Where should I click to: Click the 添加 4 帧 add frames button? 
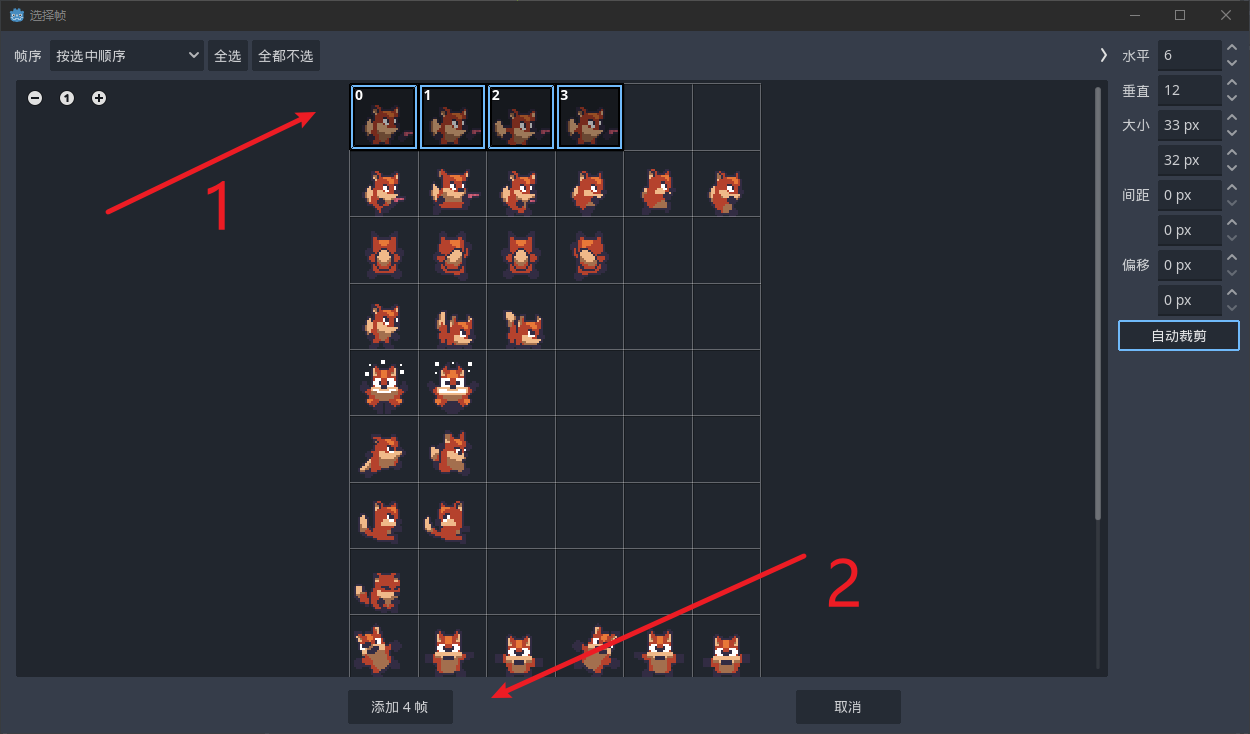(400, 707)
